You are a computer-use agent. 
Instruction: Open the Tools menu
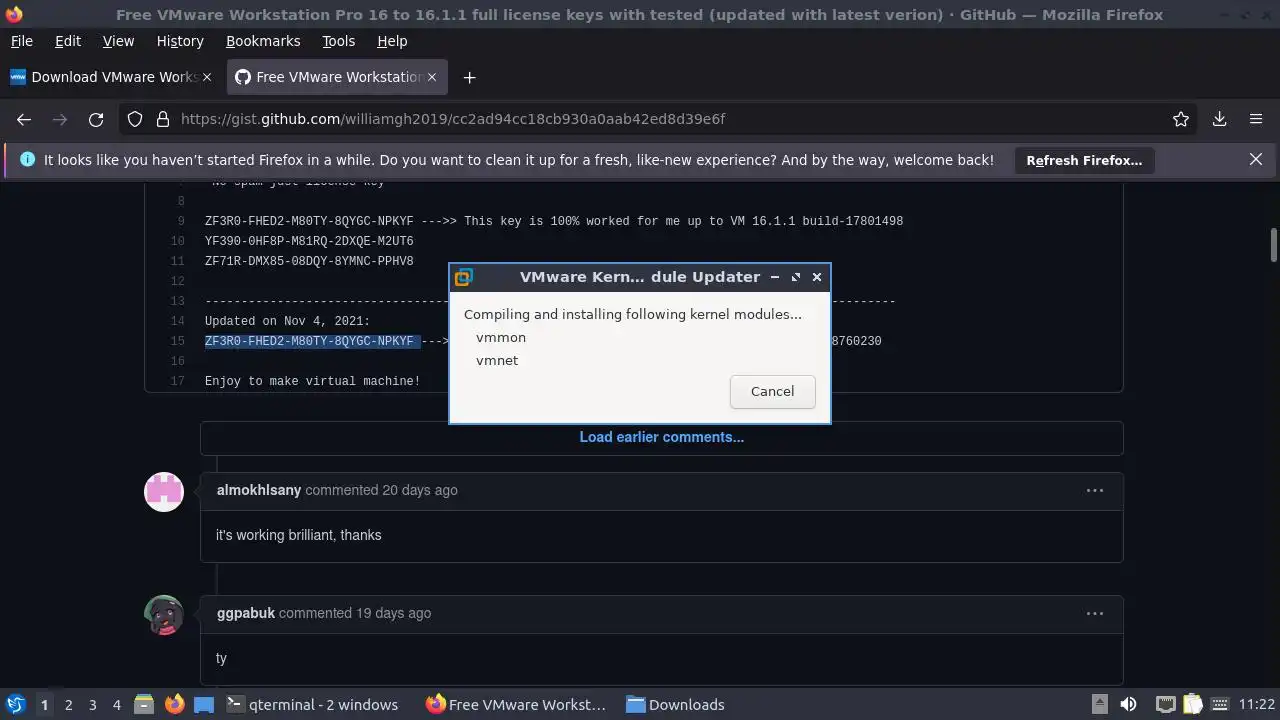(338, 41)
